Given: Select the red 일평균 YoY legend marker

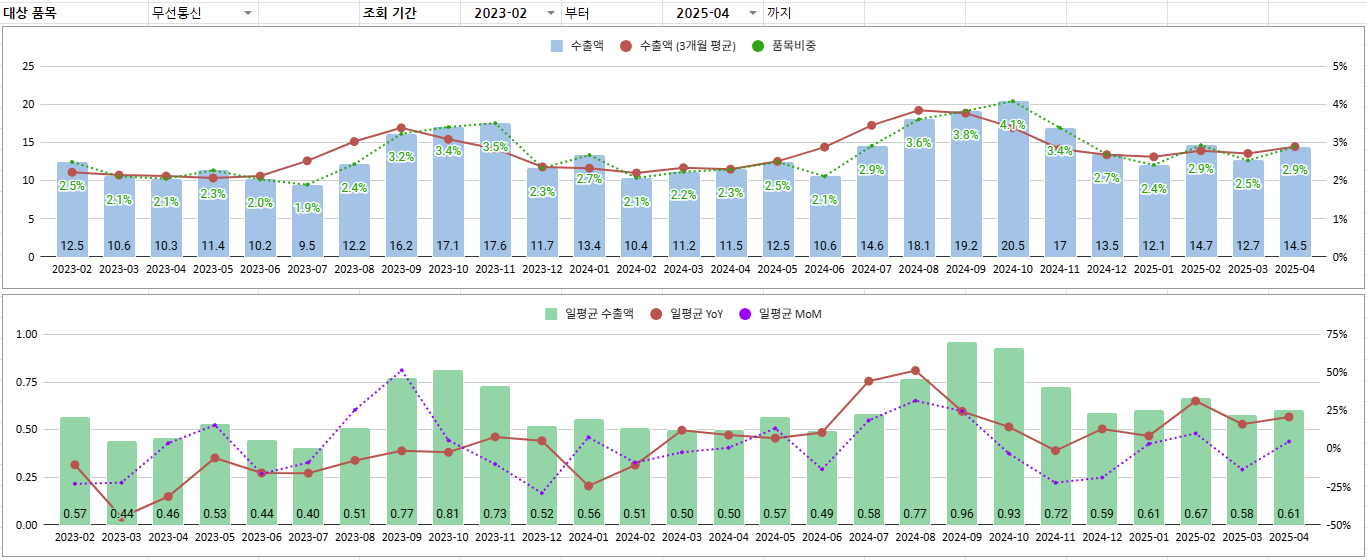Looking at the screenshot, I should coord(656,314).
